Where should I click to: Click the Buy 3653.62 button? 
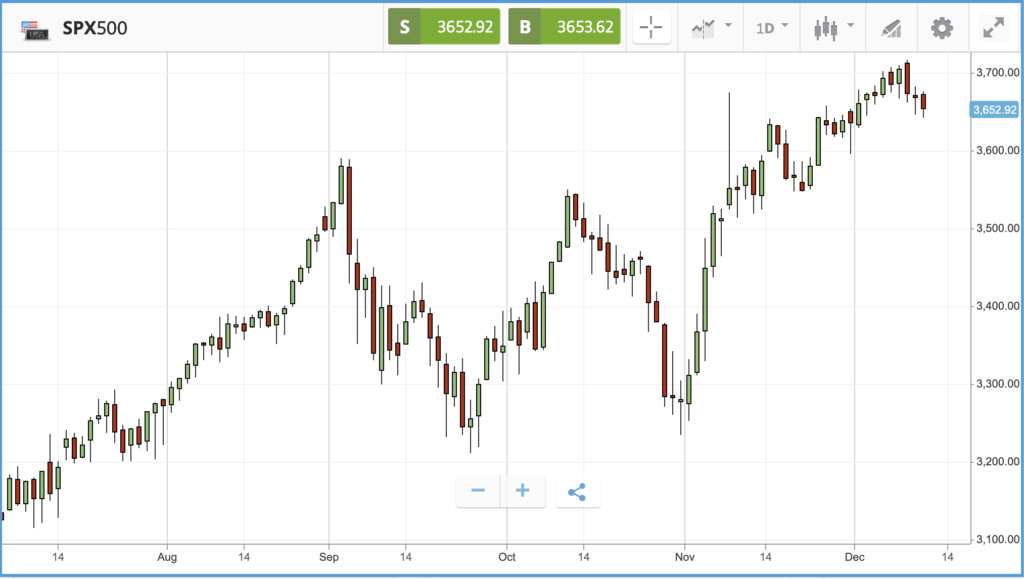click(x=564, y=27)
